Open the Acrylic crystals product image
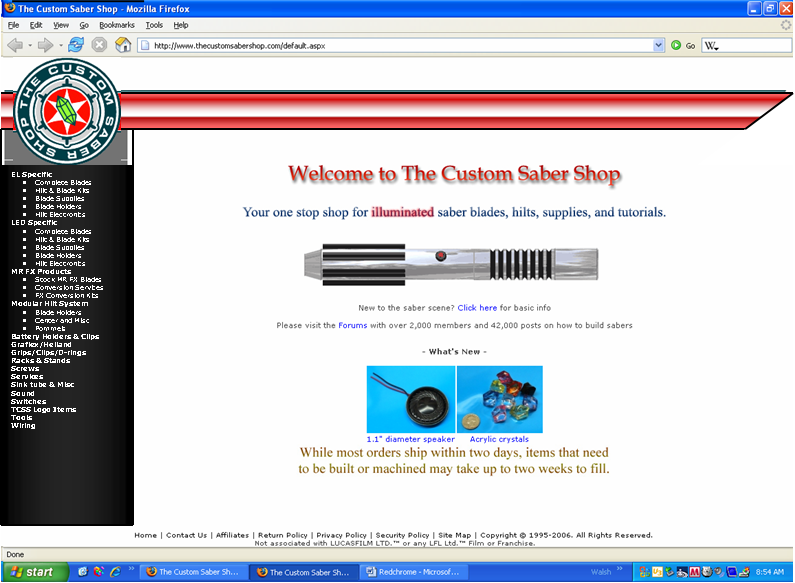 point(500,399)
